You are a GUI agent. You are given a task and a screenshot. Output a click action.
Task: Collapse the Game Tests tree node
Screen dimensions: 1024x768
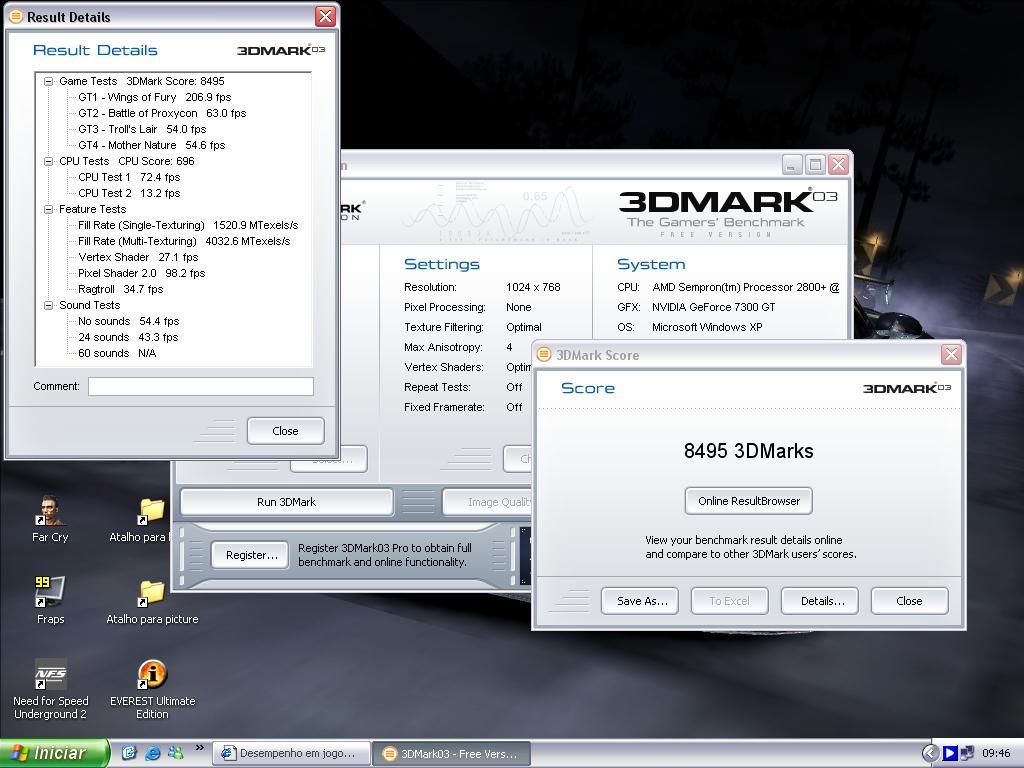[x=48, y=81]
